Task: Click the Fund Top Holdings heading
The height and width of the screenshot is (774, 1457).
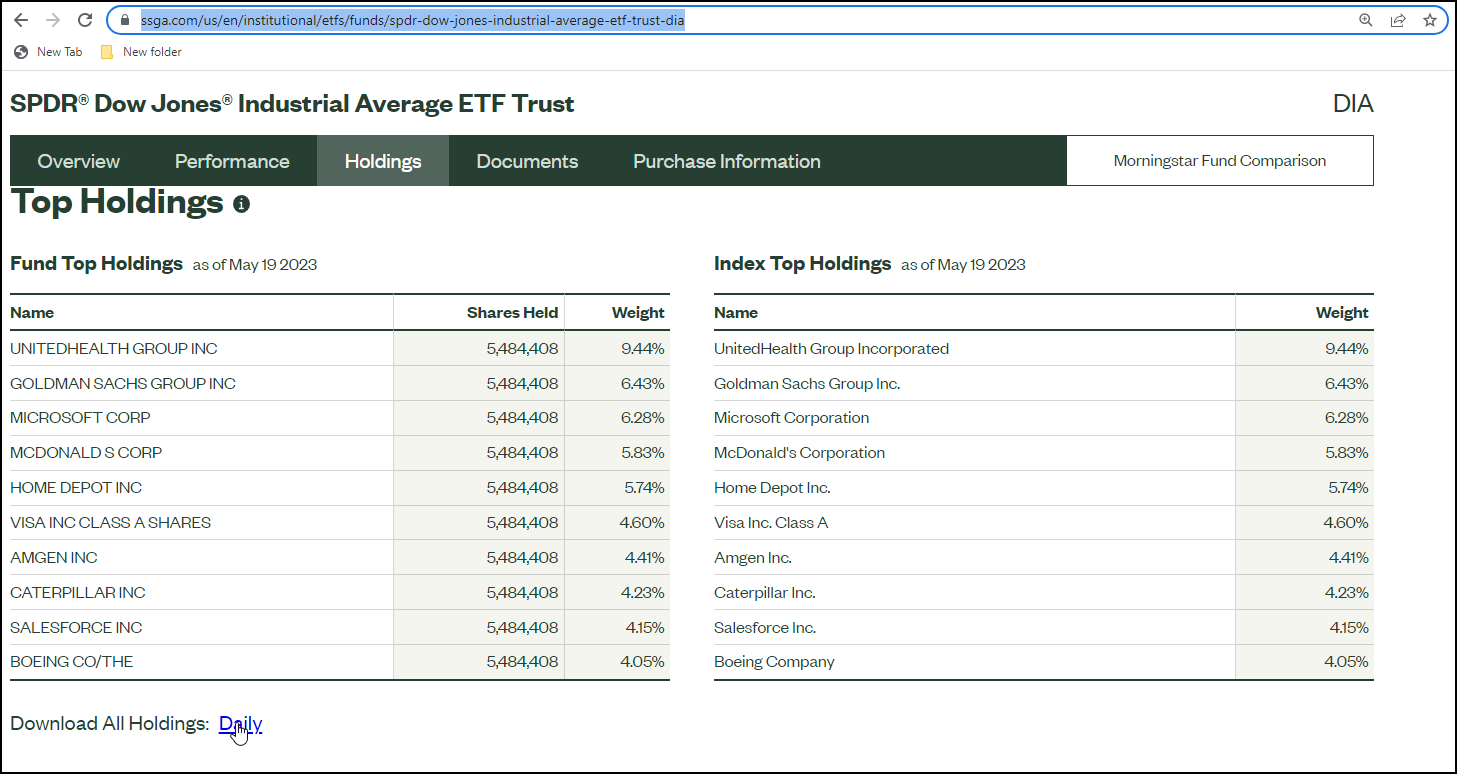Action: (97, 264)
